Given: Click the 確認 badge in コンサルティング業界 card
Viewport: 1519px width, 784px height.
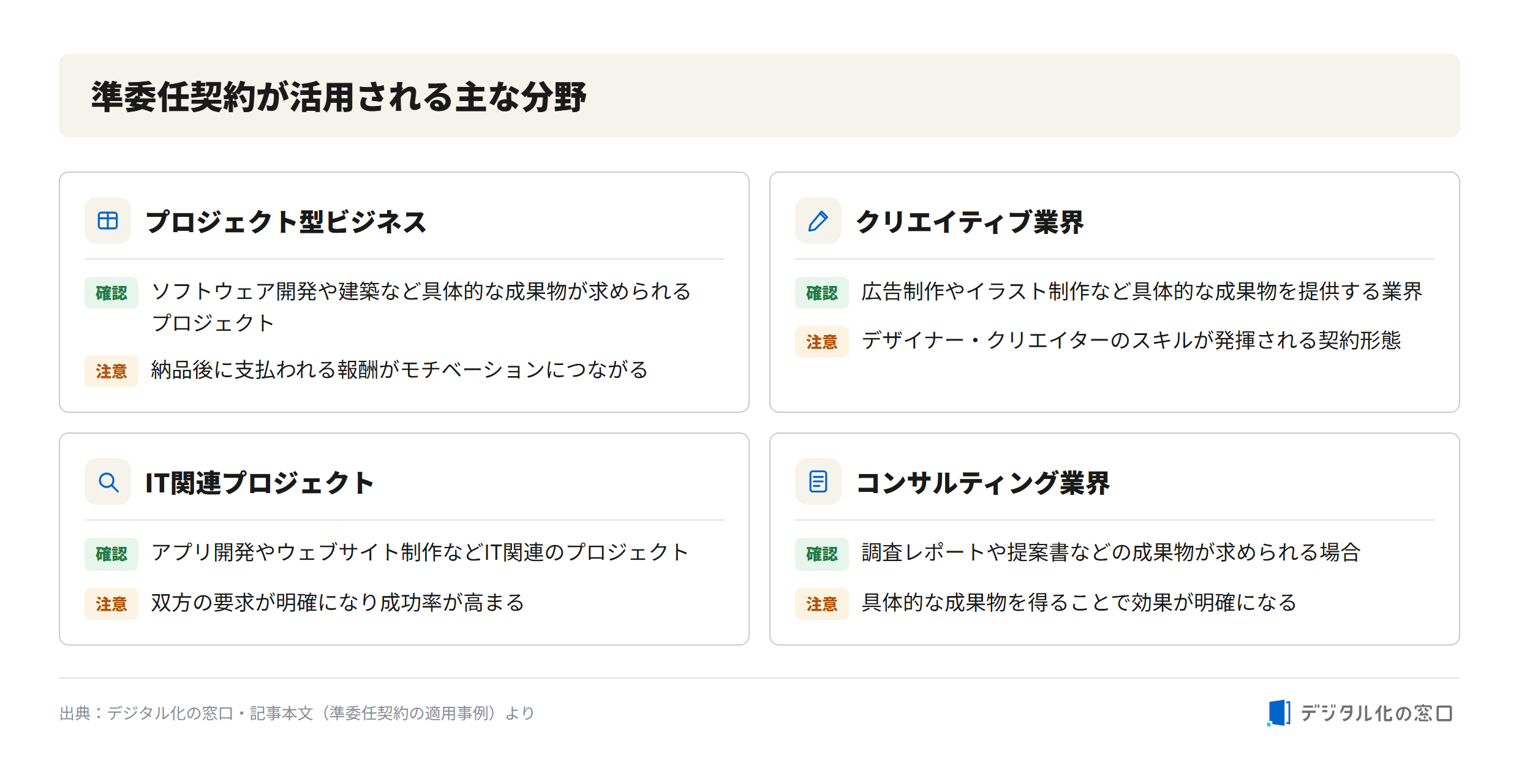Looking at the screenshot, I should pos(822,554).
